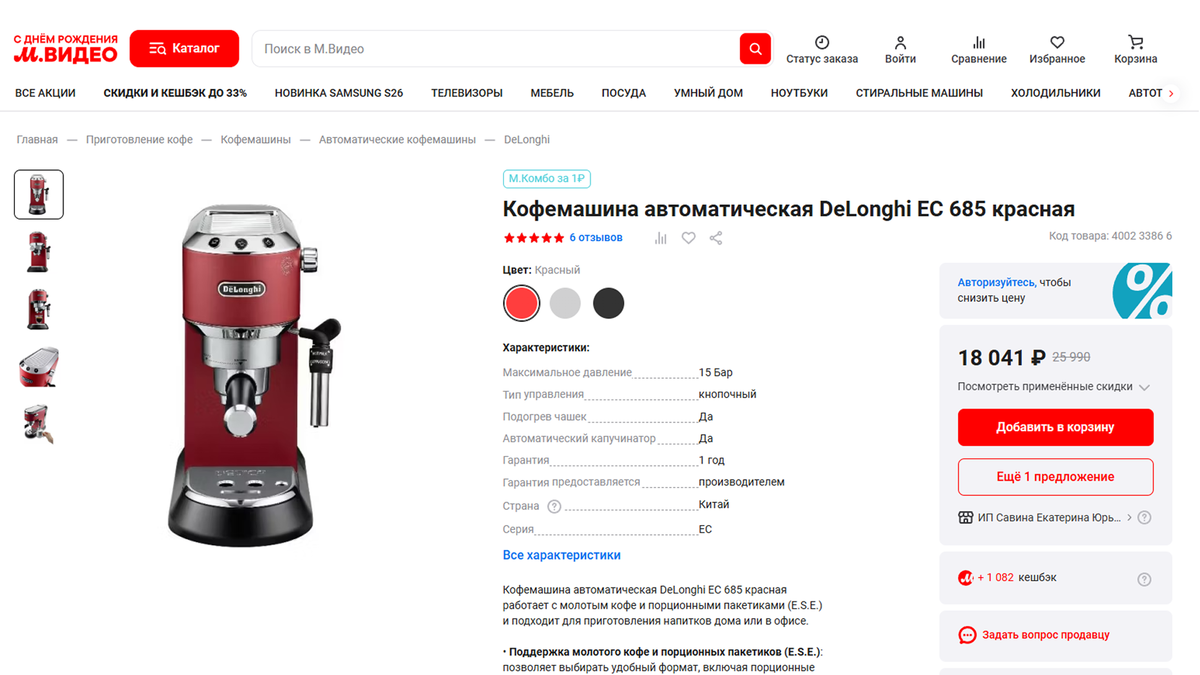Screen dimensions: 1200x675
Task: Add product to favorites via heart icon
Action: click(x=688, y=238)
